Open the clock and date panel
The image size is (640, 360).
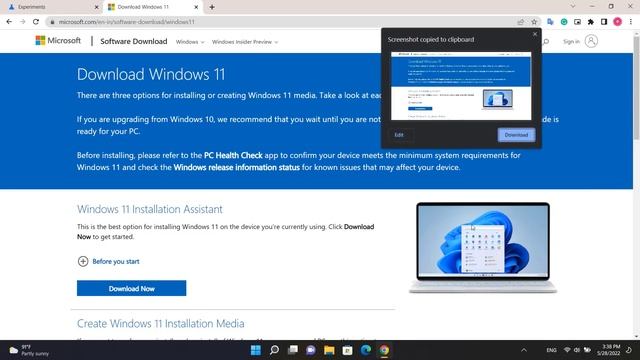[x=609, y=350]
